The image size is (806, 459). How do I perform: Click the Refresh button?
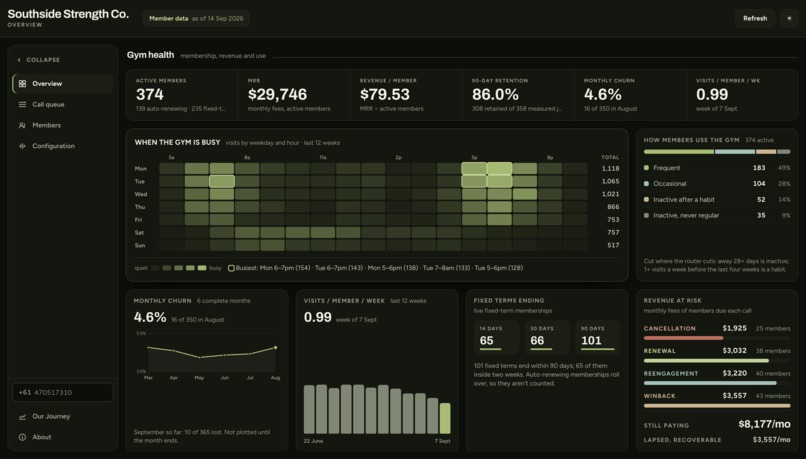(x=755, y=19)
